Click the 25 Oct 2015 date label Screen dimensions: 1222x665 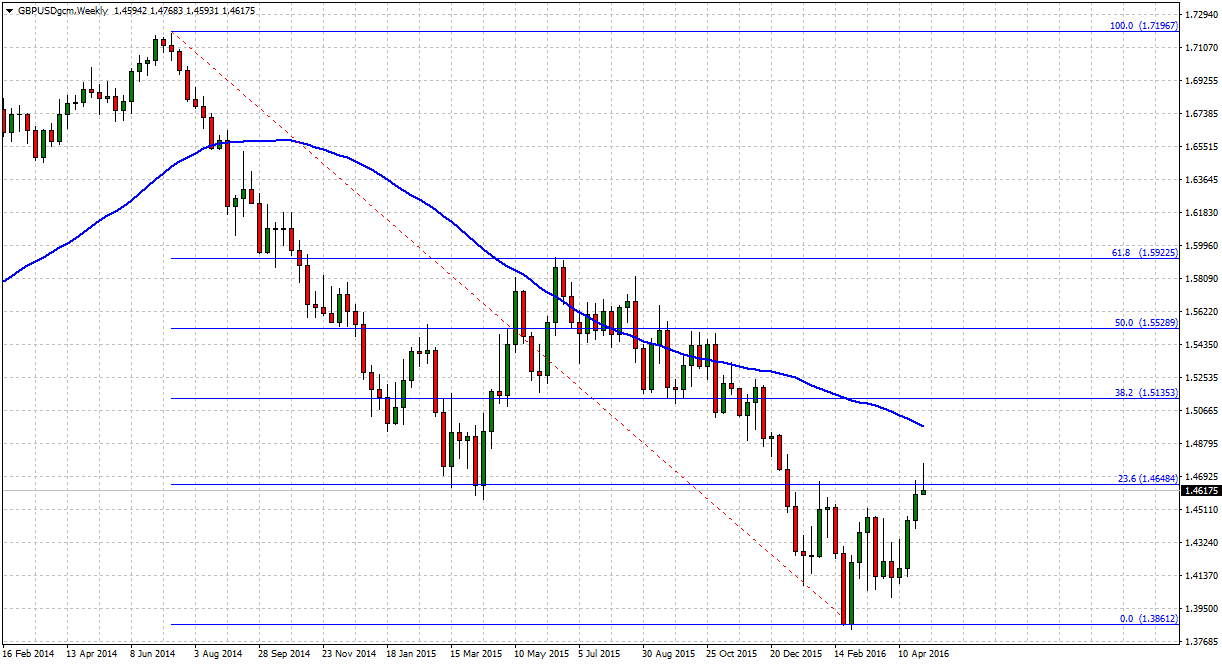[x=732, y=653]
